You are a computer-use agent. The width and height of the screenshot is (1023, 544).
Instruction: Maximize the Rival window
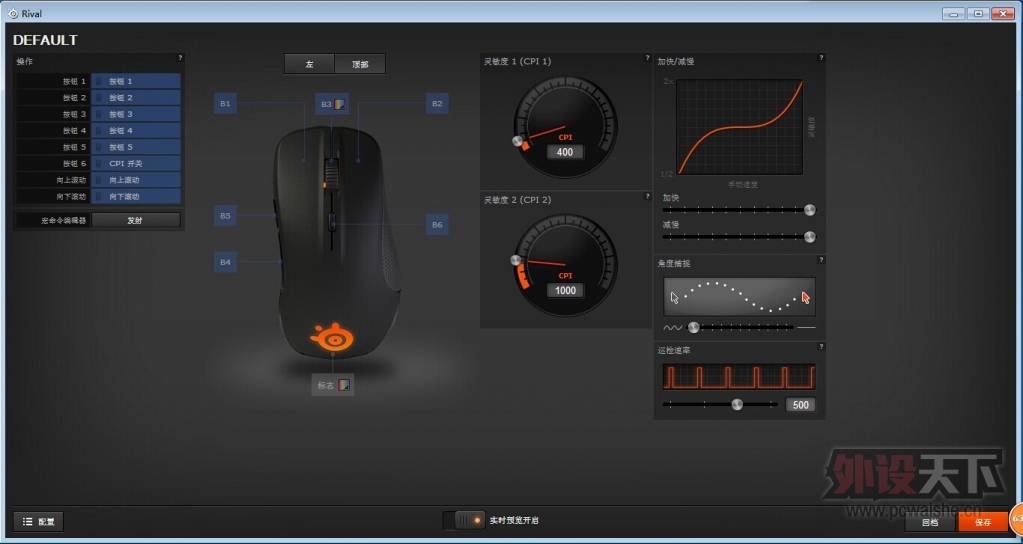(x=978, y=13)
